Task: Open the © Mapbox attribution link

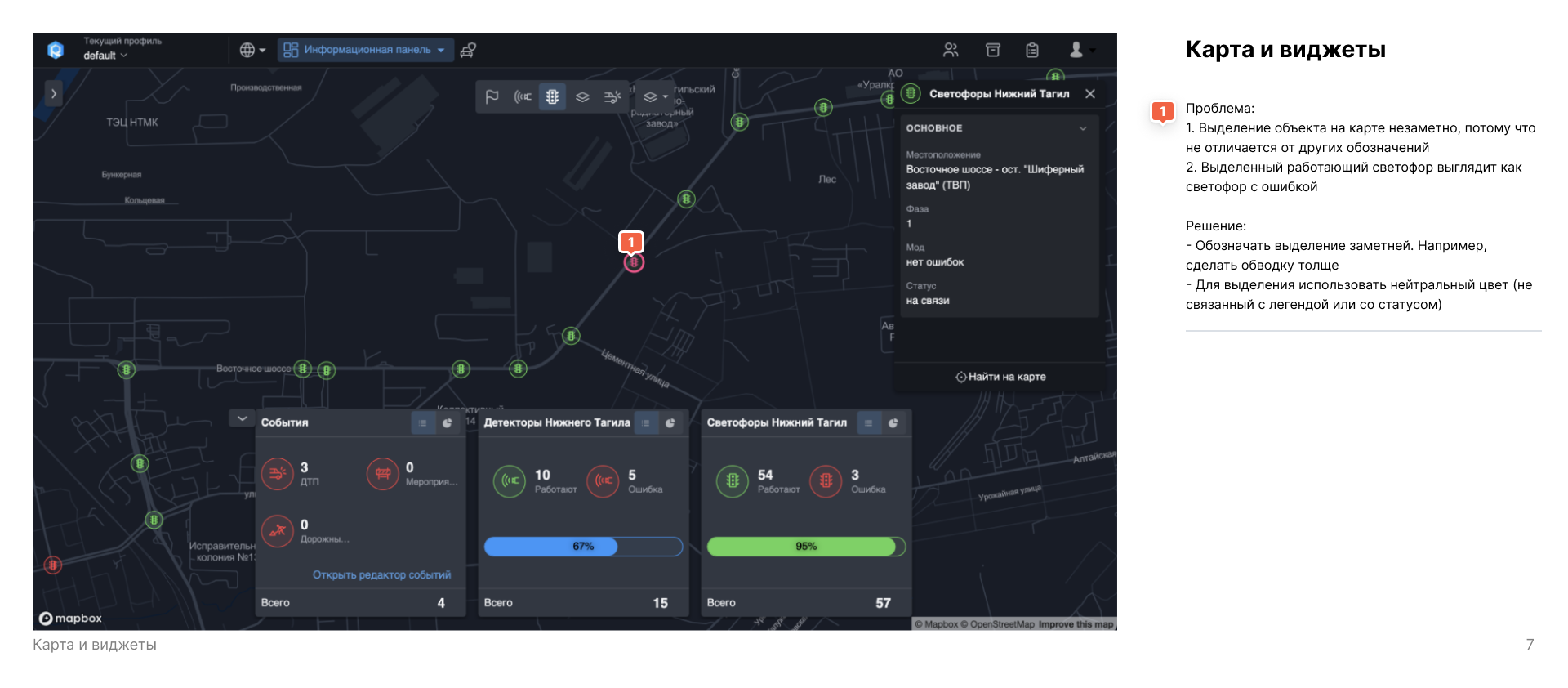Action: click(x=936, y=624)
